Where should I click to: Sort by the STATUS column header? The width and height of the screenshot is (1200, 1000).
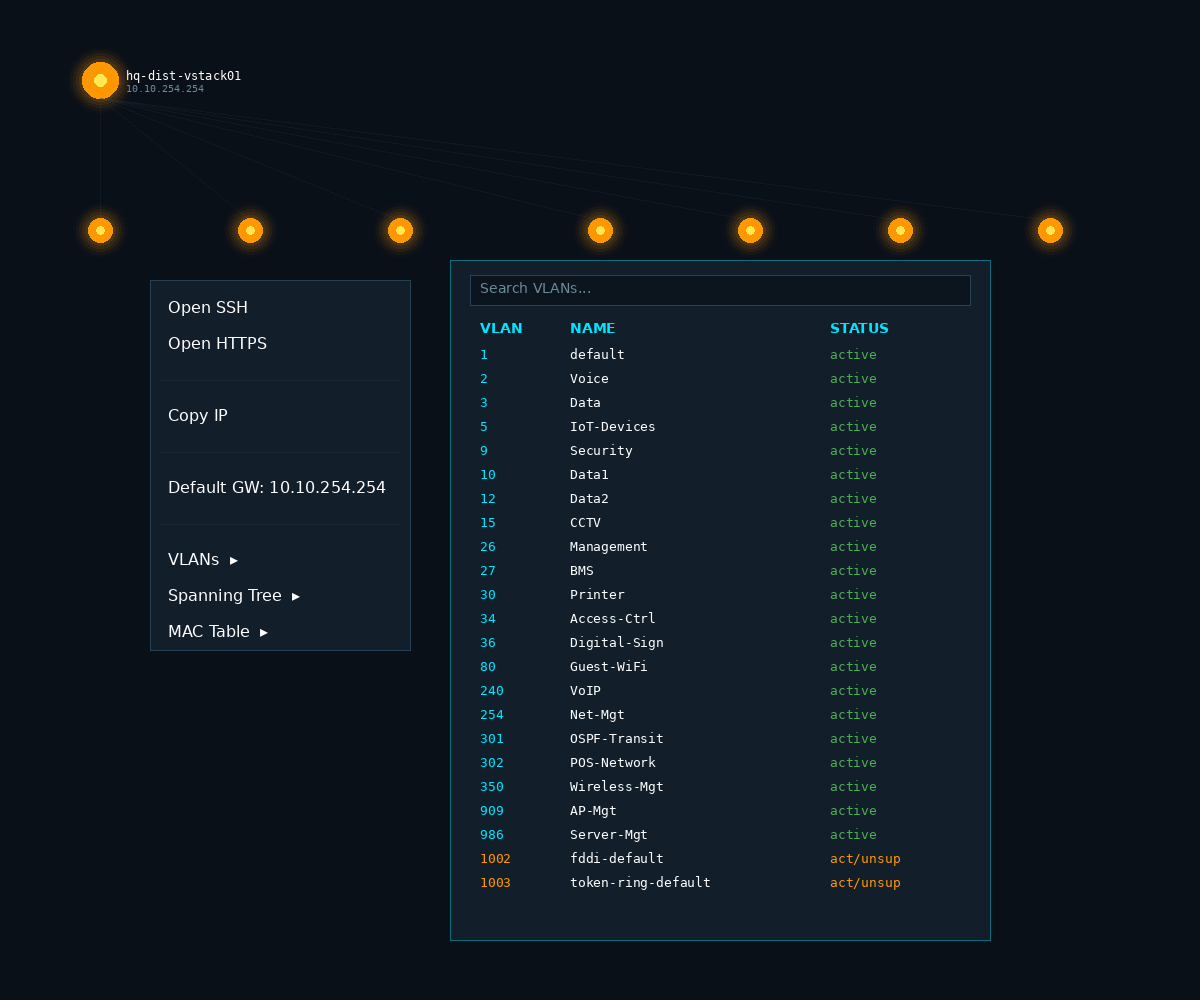tap(859, 328)
